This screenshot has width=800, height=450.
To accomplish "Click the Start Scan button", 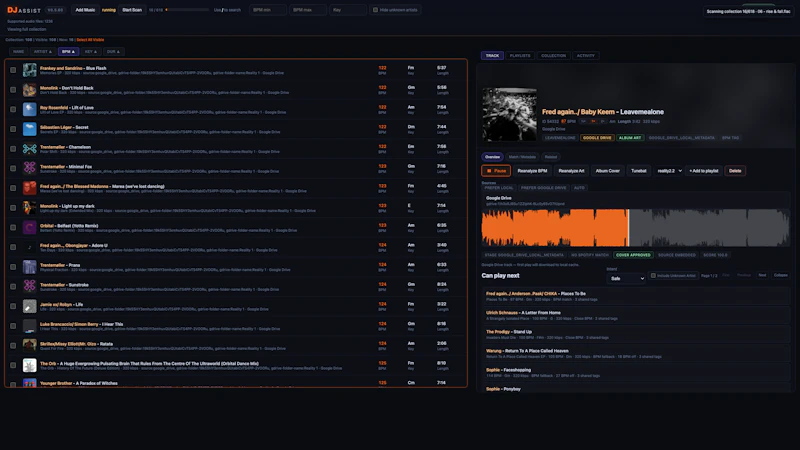I will tap(132, 10).
